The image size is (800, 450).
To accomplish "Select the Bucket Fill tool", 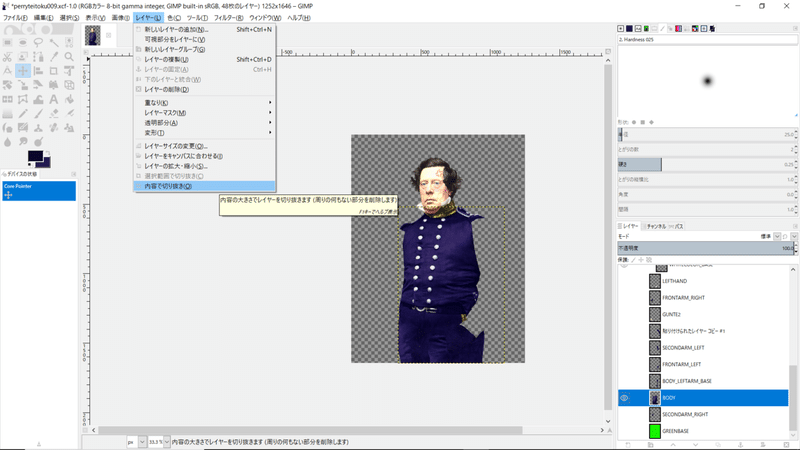I will click(x=69, y=99).
